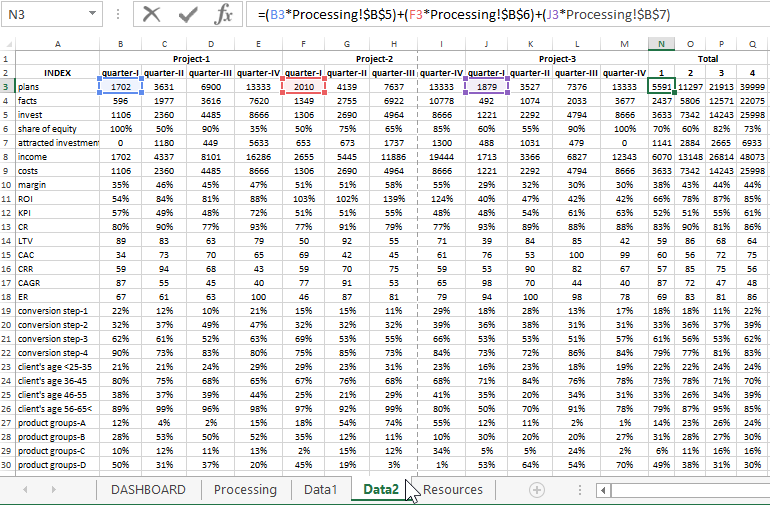The width and height of the screenshot is (770, 505).
Task: Select the Data1 sheet tab
Action: pyautogui.click(x=321, y=490)
